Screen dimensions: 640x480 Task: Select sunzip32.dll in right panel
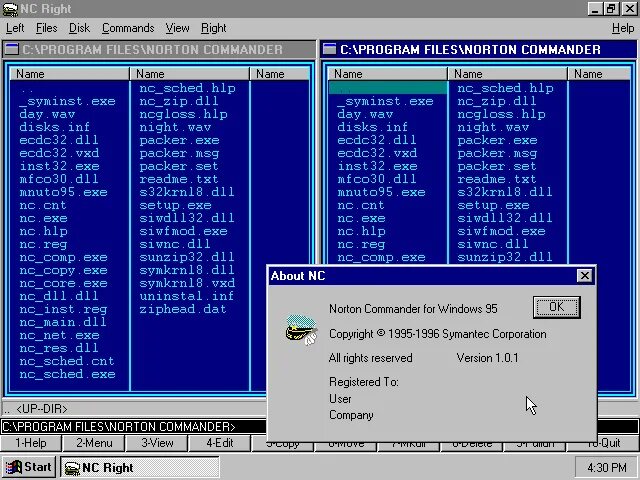(505, 257)
